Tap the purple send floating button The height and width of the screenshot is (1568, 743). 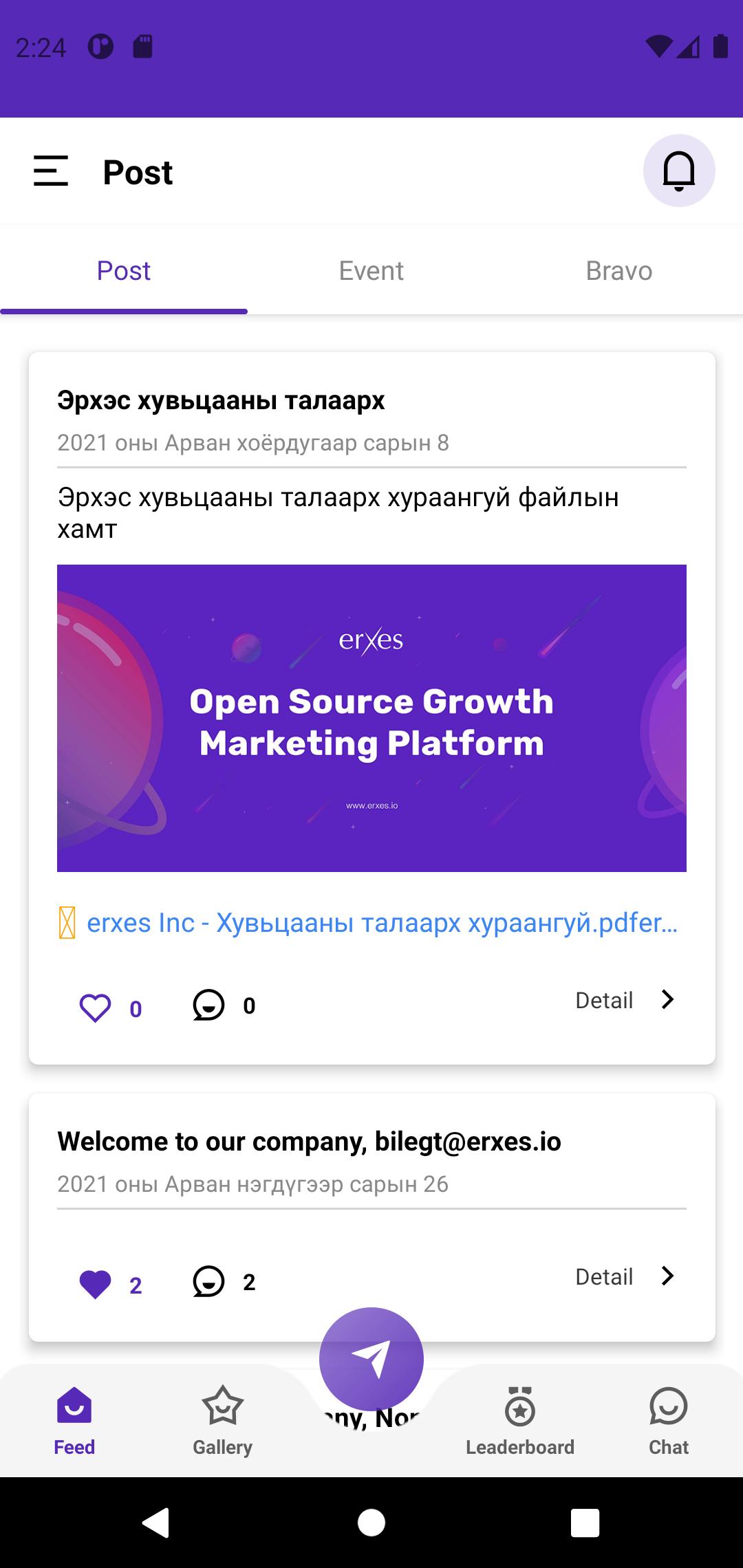click(371, 1358)
